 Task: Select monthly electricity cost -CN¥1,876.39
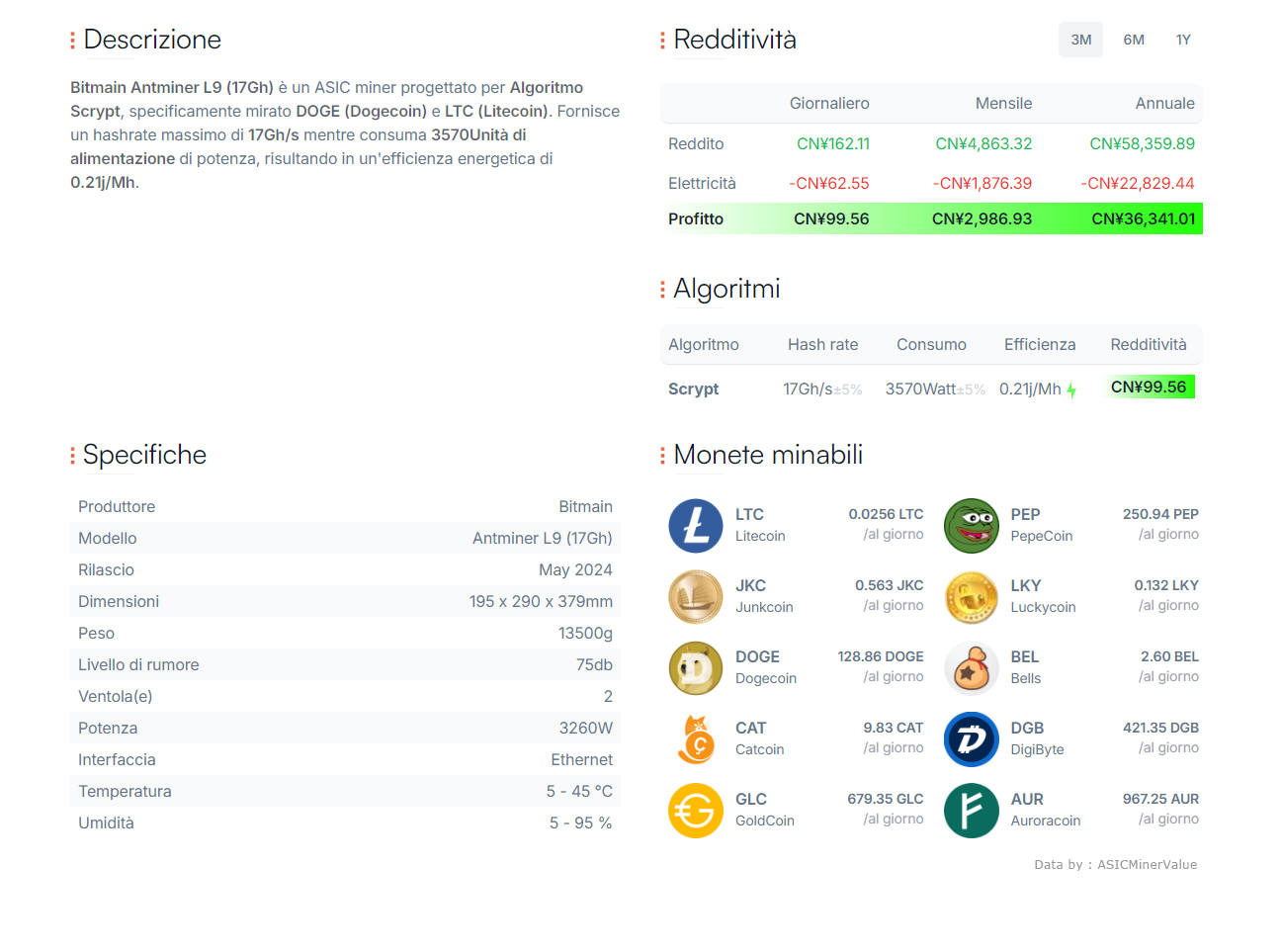982,184
